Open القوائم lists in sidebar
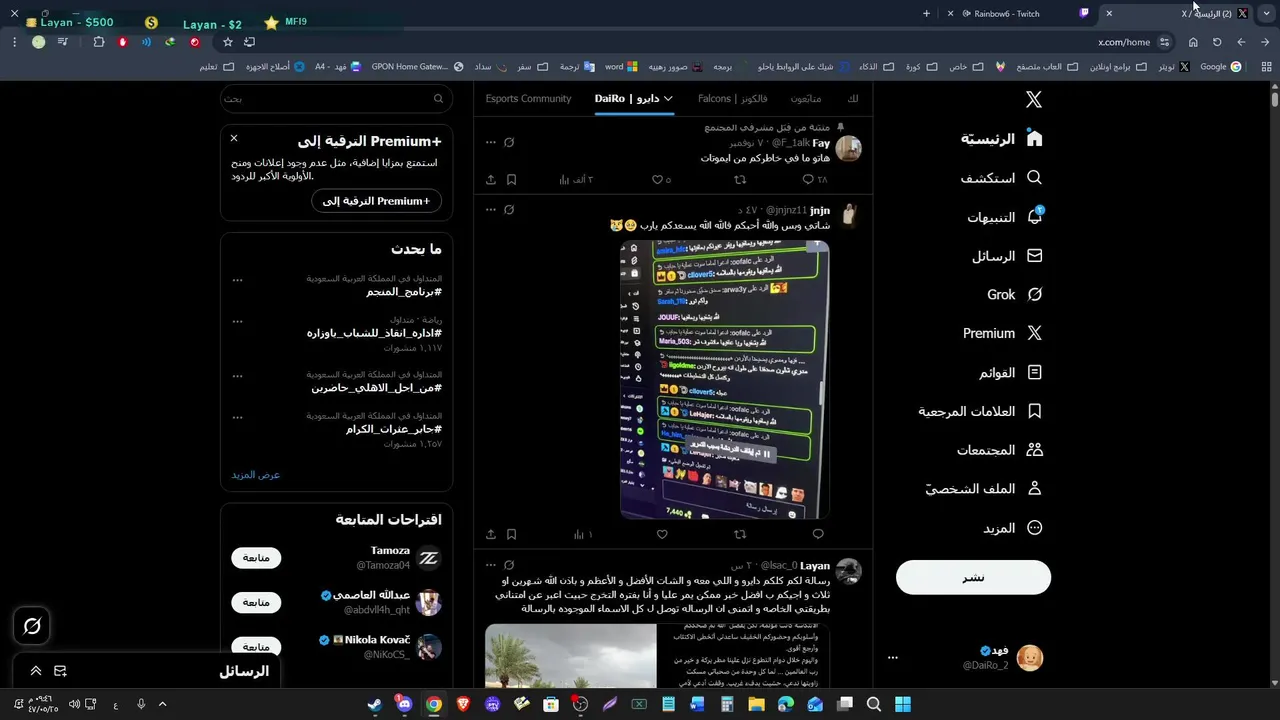Image resolution: width=1280 pixels, height=720 pixels. 1011,372
